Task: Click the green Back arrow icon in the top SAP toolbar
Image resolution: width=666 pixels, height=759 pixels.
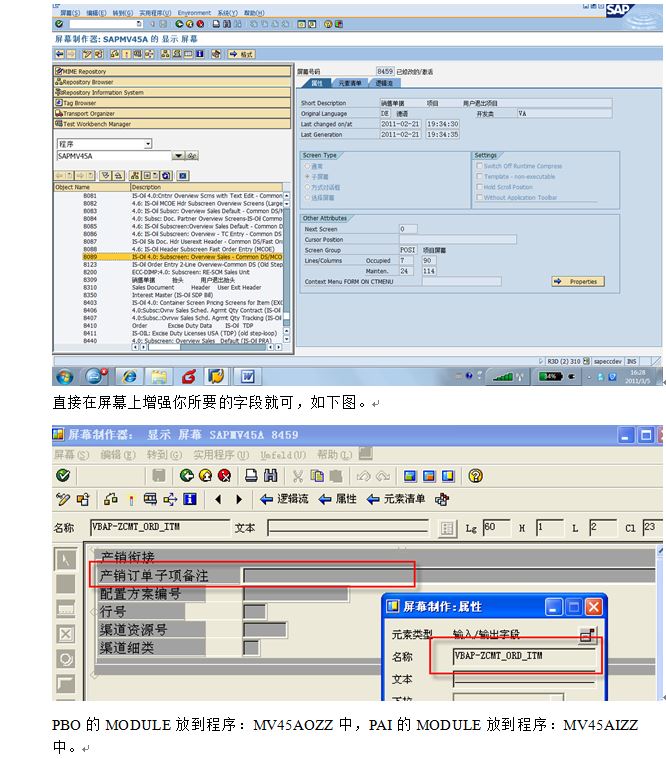Action: point(180,24)
